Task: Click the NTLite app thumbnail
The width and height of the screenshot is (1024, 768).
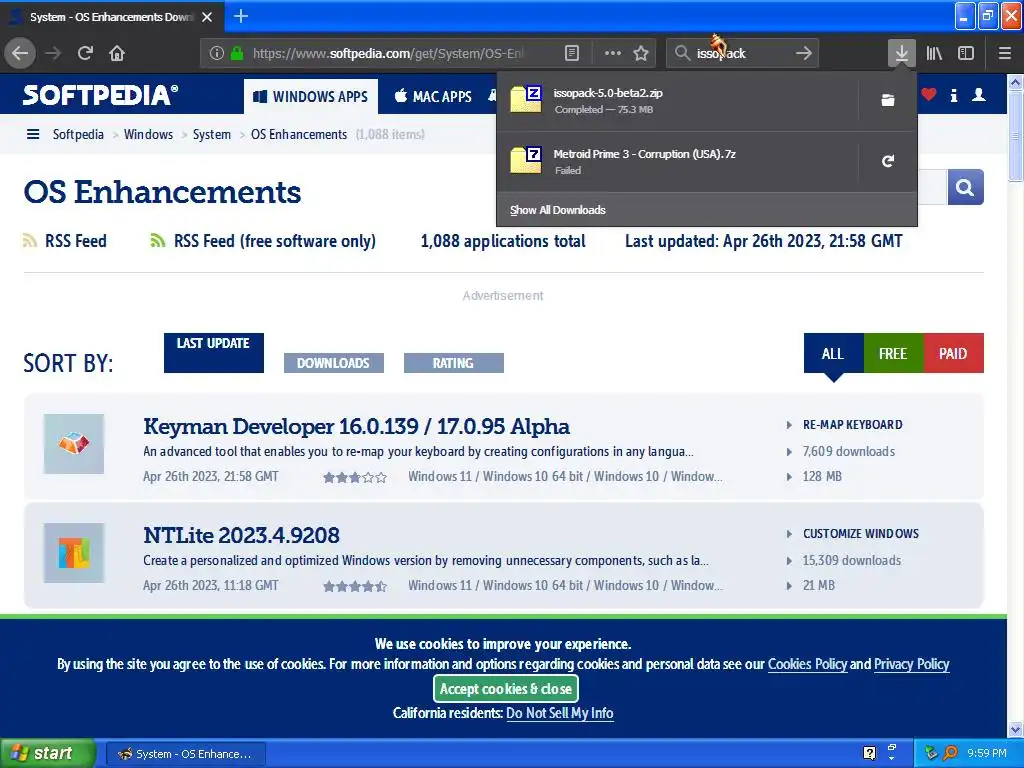Action: click(x=74, y=552)
